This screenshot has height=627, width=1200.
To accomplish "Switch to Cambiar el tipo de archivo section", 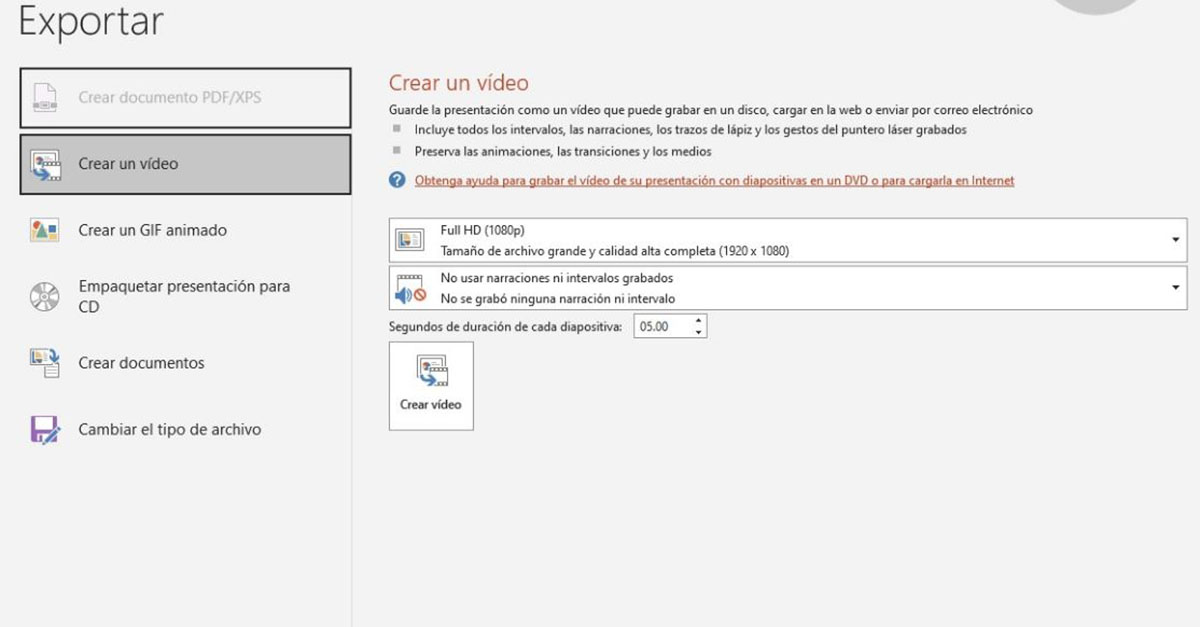I will click(x=170, y=428).
